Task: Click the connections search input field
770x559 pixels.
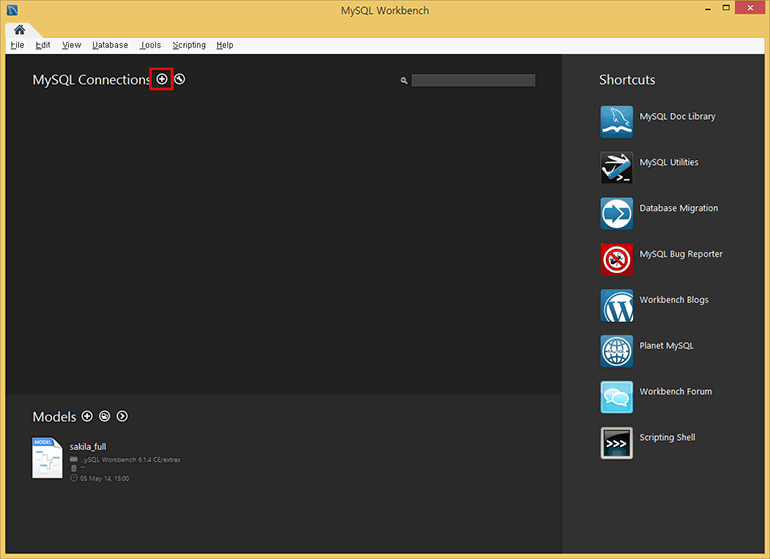Action: pyautogui.click(x=473, y=80)
